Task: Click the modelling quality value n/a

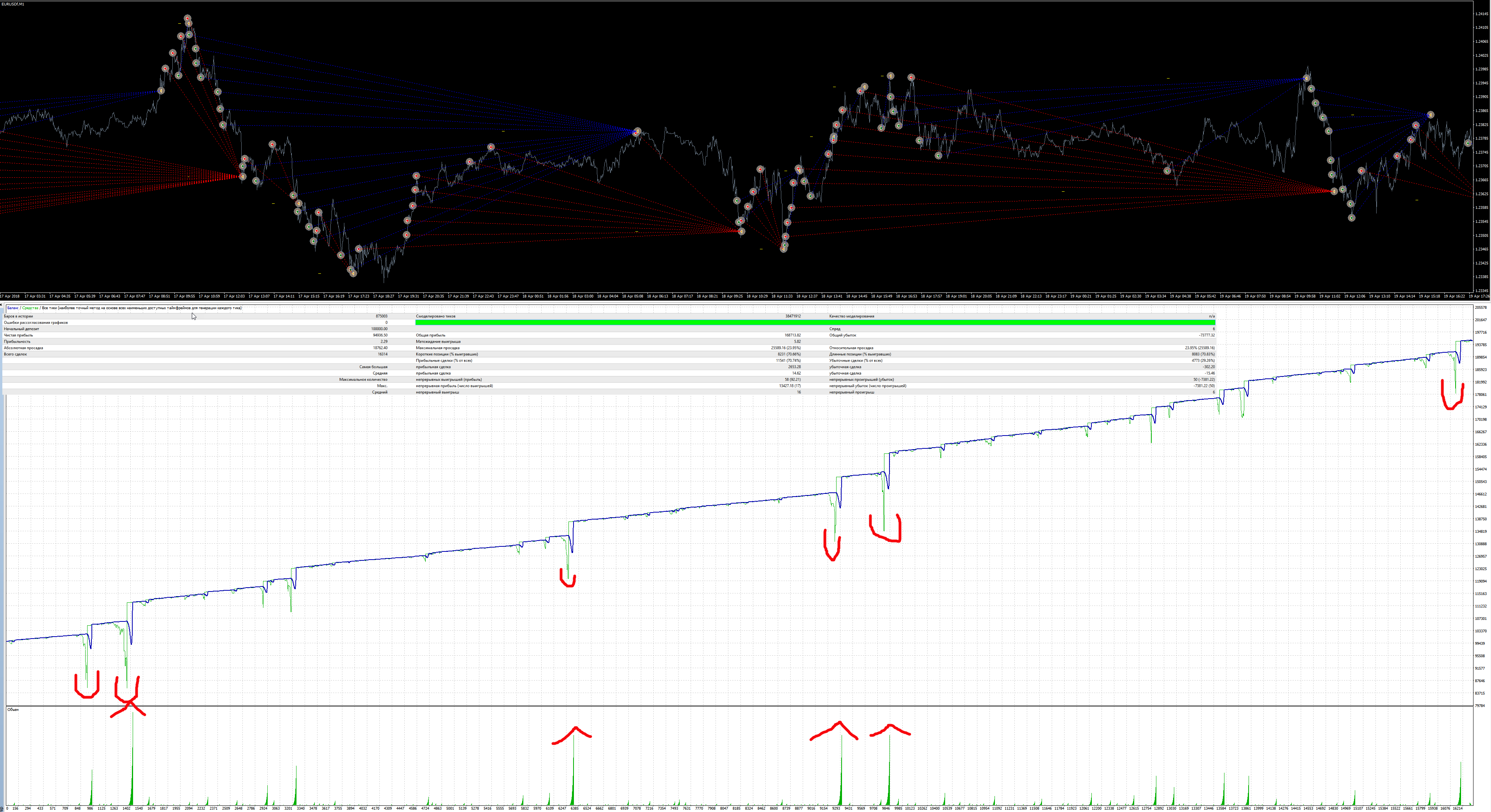Action: [x=1212, y=316]
